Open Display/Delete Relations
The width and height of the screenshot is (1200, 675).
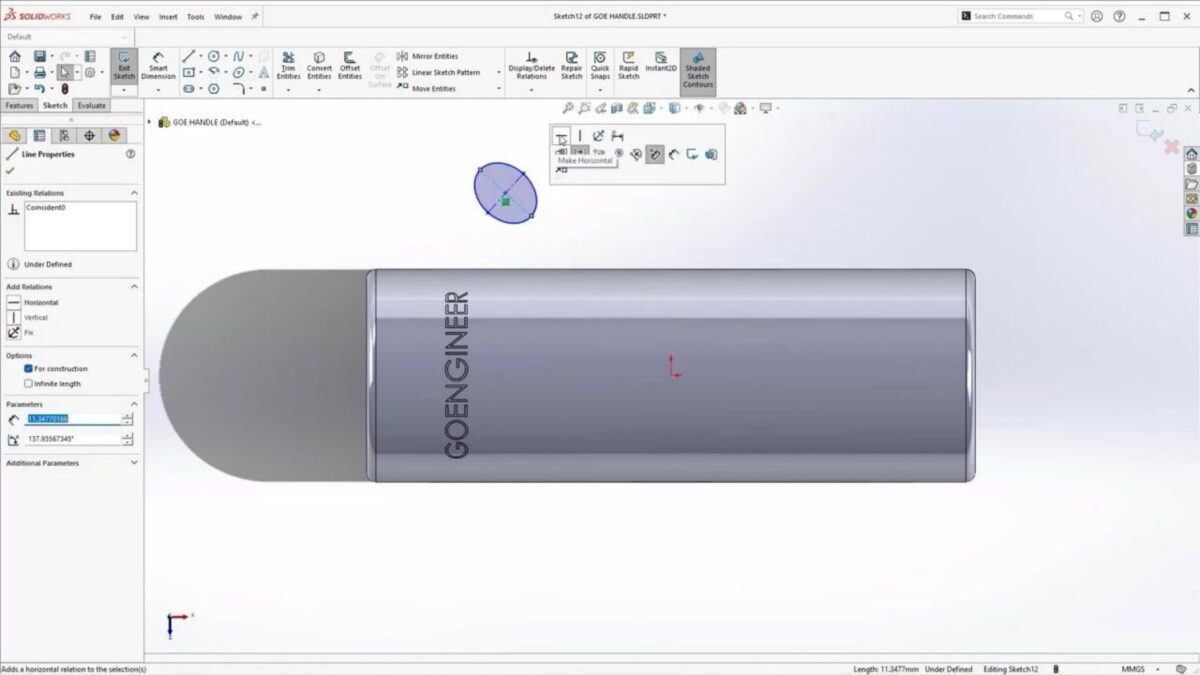coord(531,66)
